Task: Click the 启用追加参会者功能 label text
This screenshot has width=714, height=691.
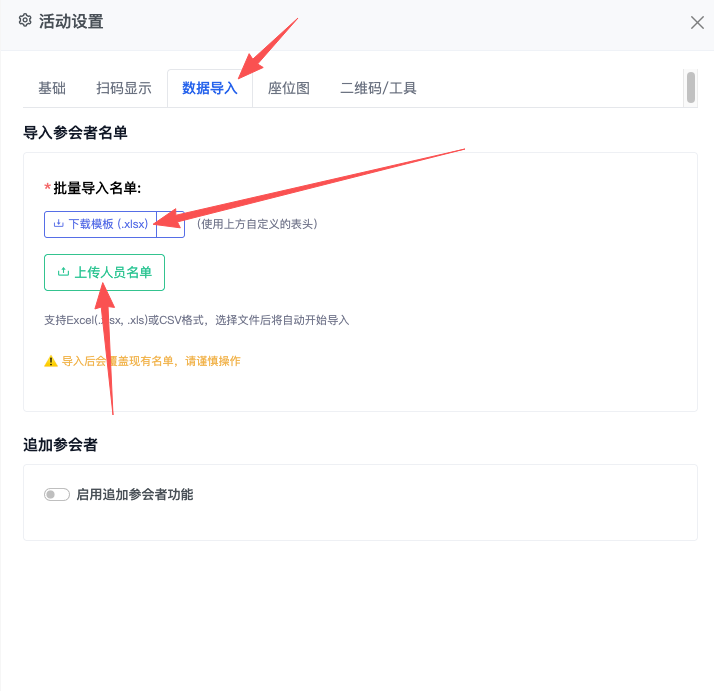Action: [x=135, y=494]
